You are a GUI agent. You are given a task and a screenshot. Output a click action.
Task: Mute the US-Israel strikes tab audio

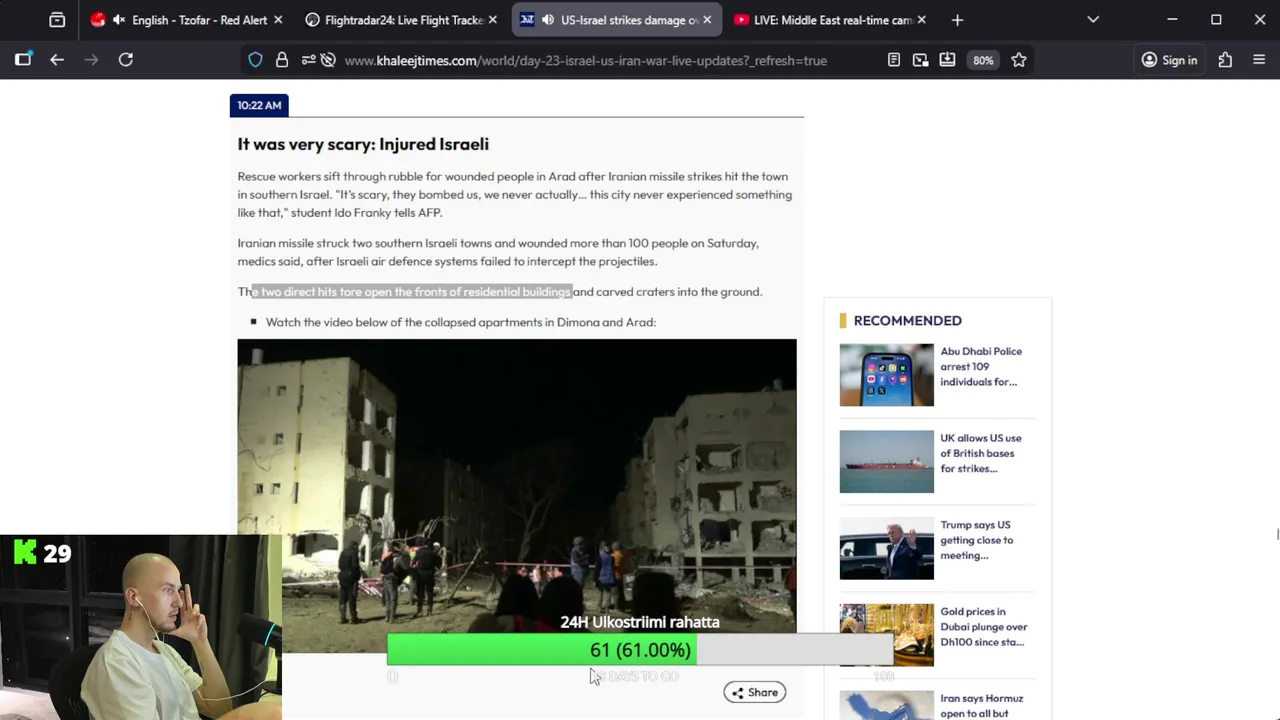(548, 20)
